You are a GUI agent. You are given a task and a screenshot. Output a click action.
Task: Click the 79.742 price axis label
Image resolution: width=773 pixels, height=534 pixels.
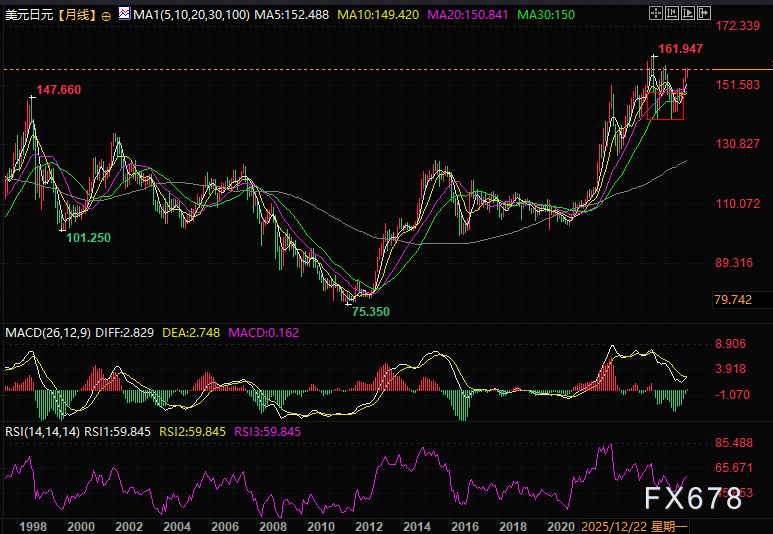point(733,299)
